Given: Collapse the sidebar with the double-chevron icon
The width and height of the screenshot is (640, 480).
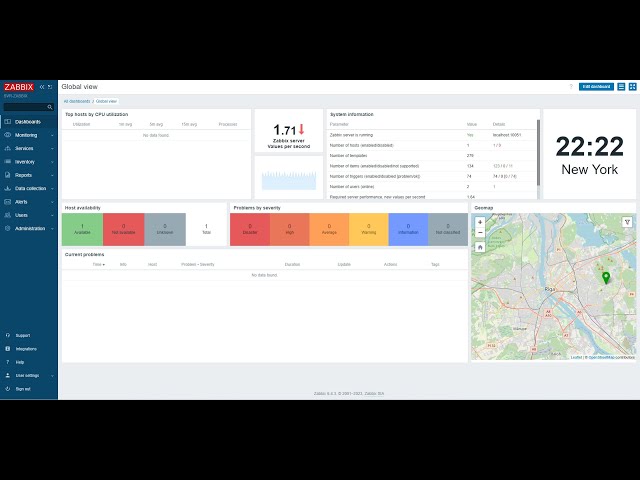Looking at the screenshot, I should (42, 87).
